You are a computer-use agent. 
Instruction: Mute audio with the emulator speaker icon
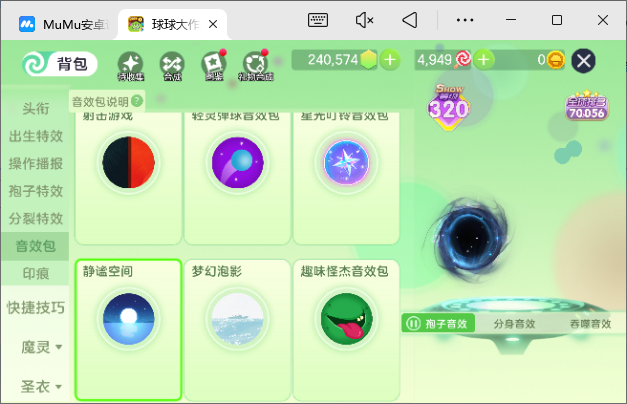[x=364, y=20]
